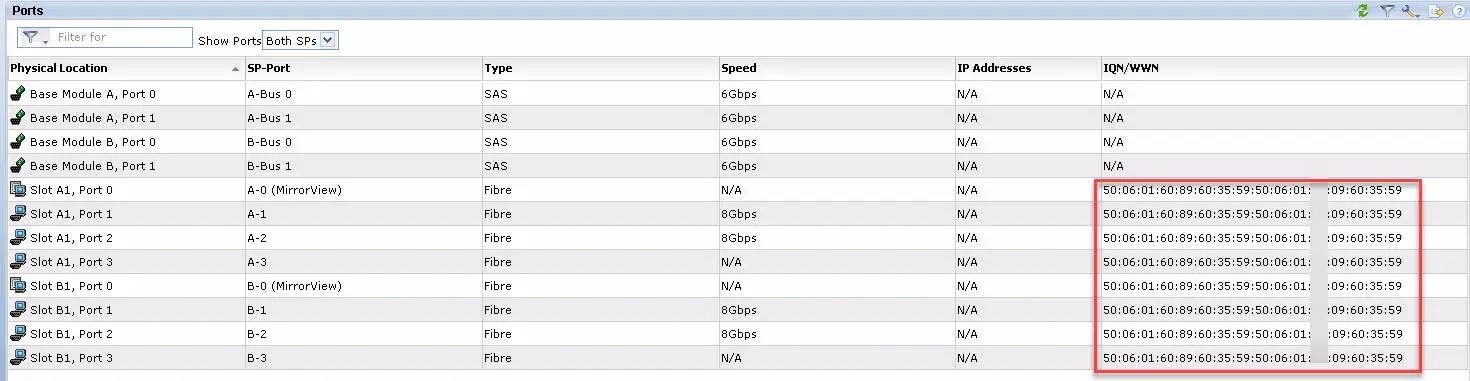Viewport: 1470px width, 381px height.
Task: Click the green refresh icon
Action: point(1362,10)
